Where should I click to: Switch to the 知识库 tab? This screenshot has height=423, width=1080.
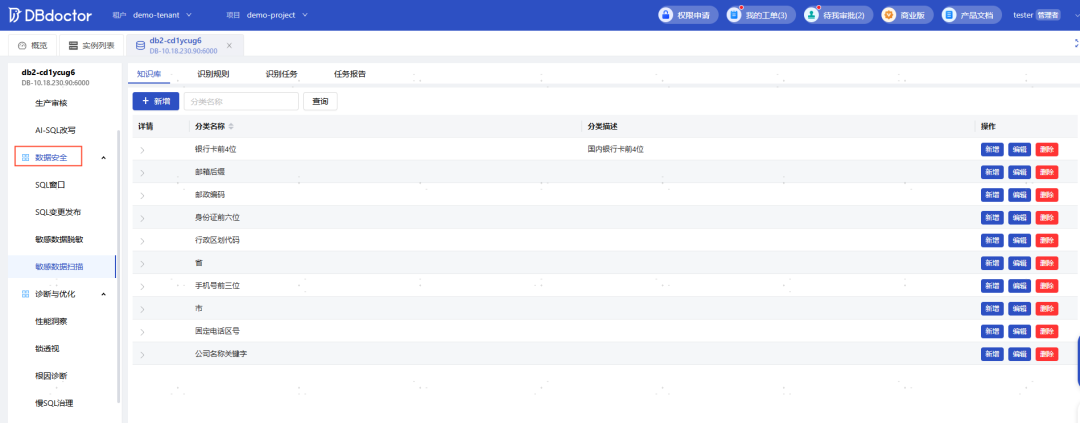click(149, 74)
